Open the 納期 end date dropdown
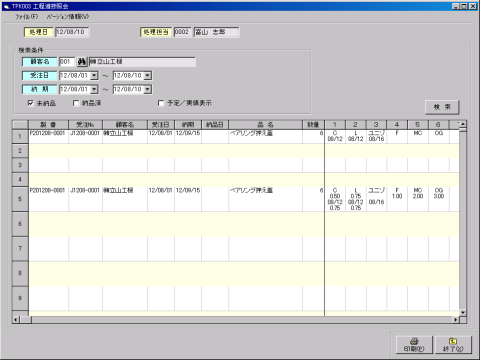This screenshot has width=480, height=360. click(148, 89)
